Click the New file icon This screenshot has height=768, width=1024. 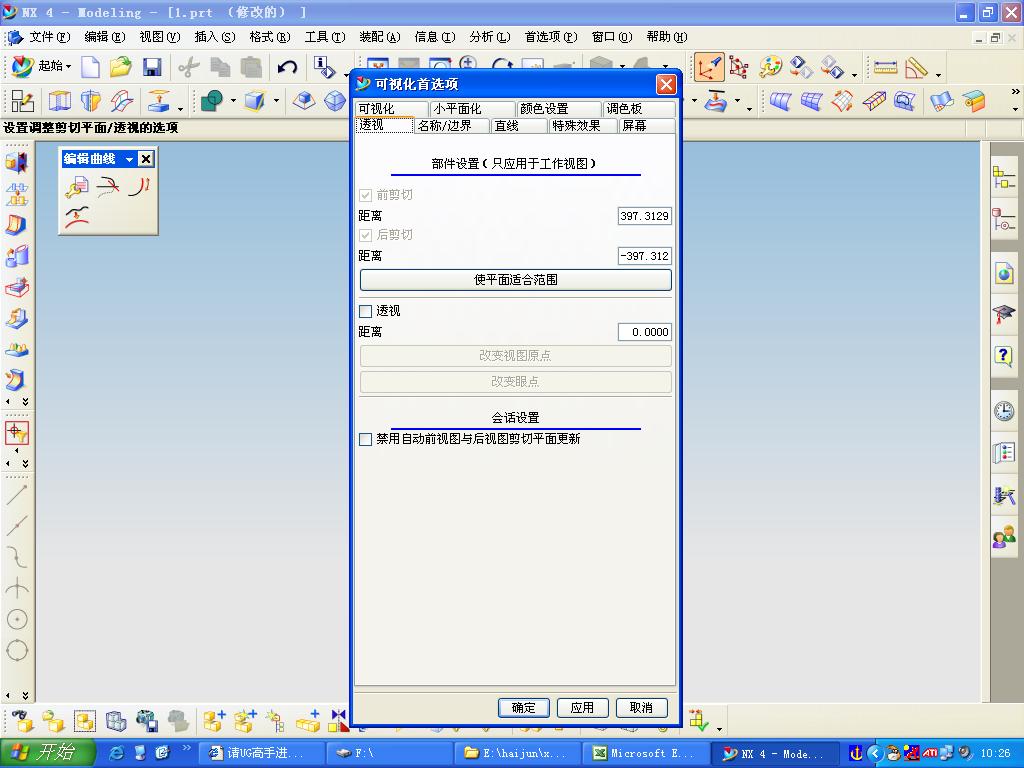click(91, 67)
